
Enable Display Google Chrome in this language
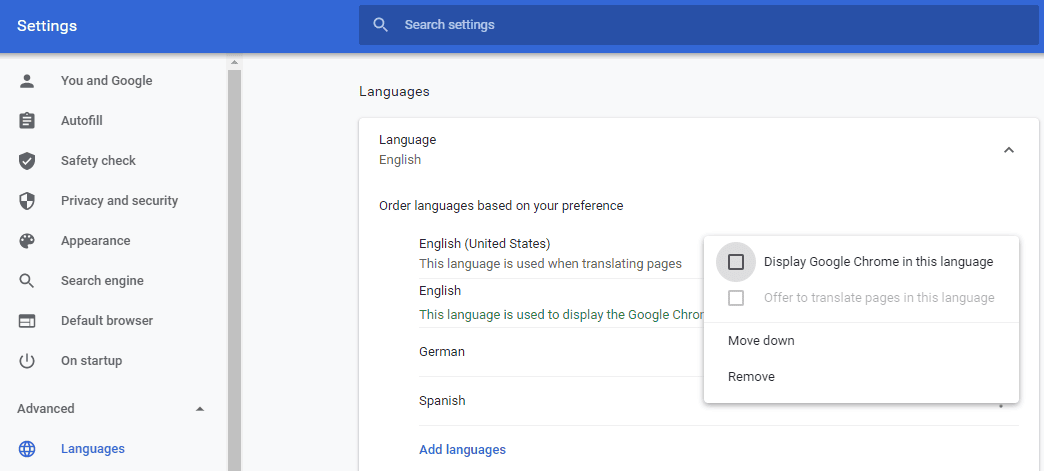click(736, 262)
